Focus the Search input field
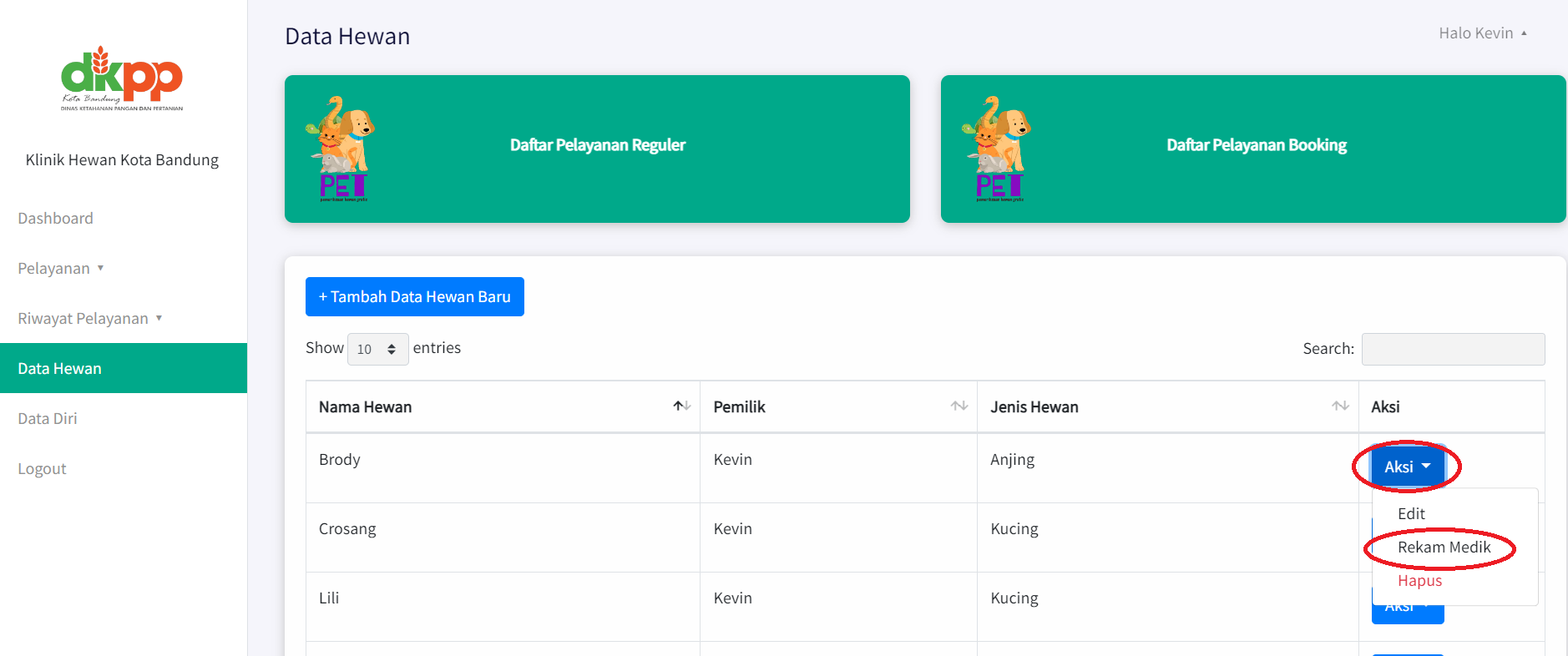 point(1453,349)
